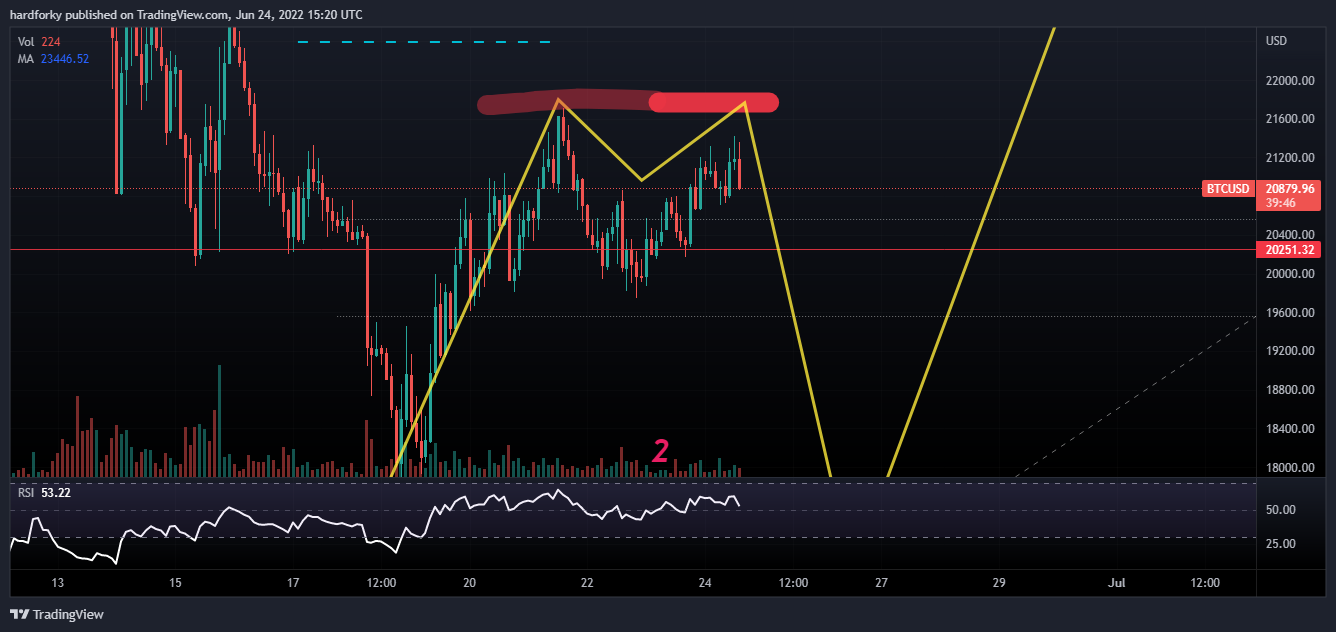Click the 50.00 level on the RSI axis

(1280, 510)
